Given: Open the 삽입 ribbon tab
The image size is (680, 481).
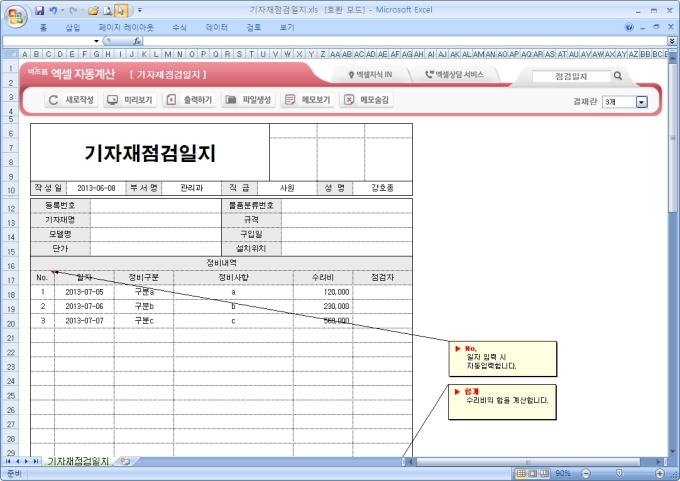Looking at the screenshot, I should [72, 27].
